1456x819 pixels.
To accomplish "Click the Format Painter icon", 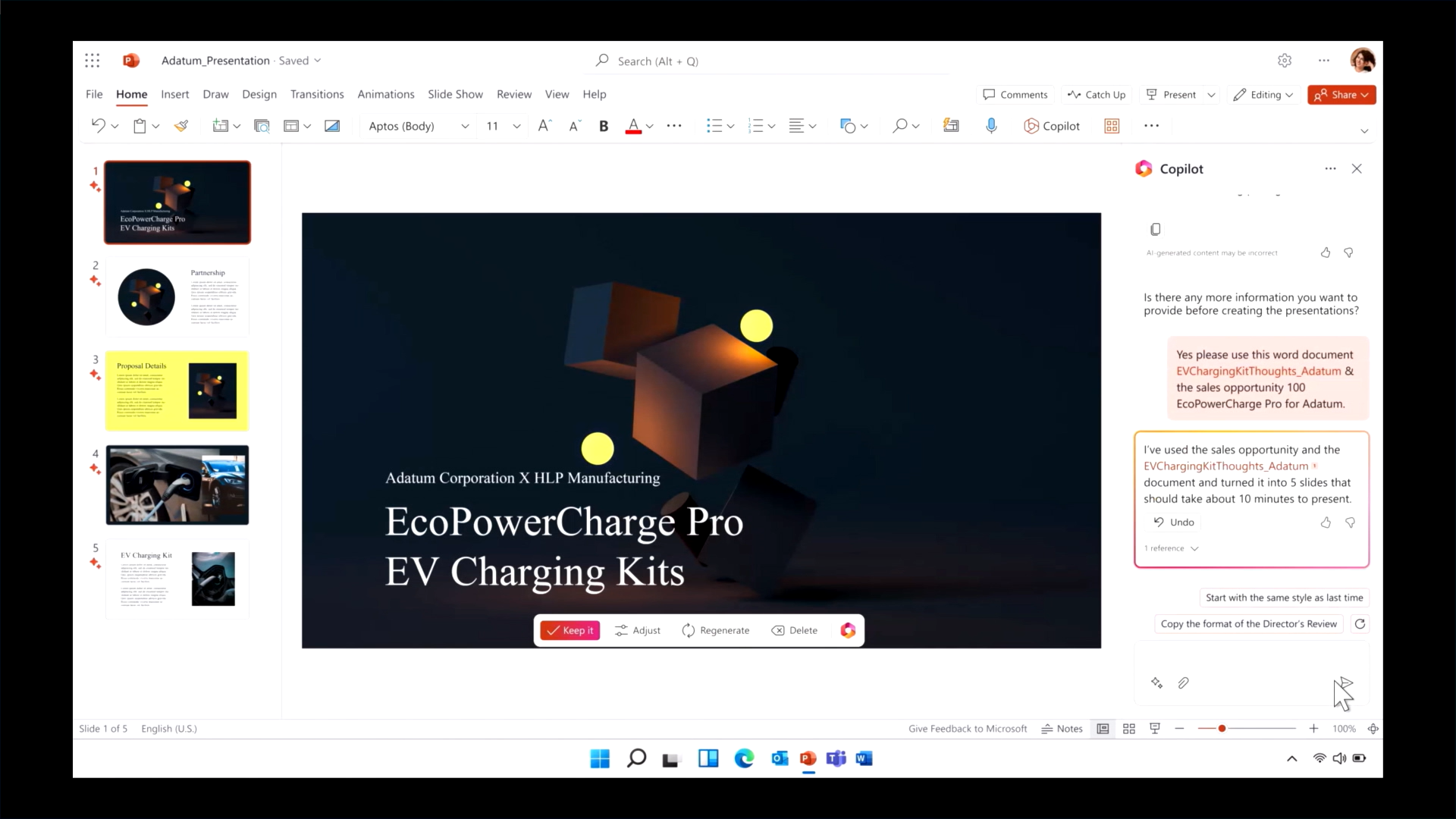I will [x=181, y=126].
